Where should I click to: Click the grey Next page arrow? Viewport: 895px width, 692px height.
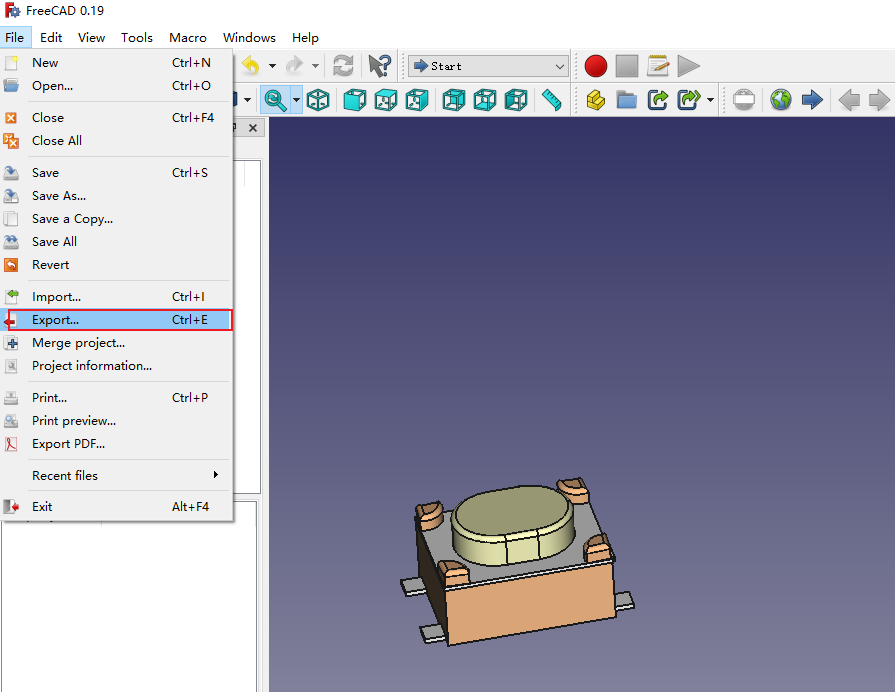pos(879,100)
